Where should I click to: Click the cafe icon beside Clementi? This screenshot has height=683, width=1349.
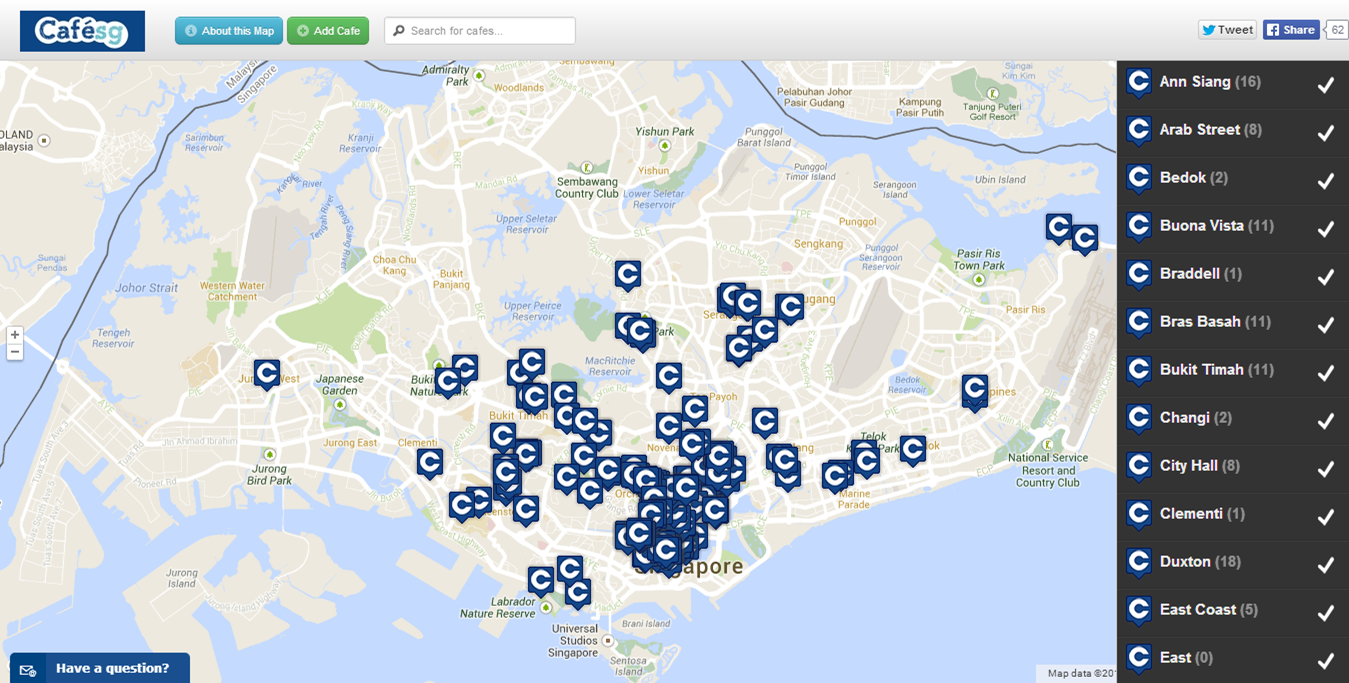tap(1138, 515)
